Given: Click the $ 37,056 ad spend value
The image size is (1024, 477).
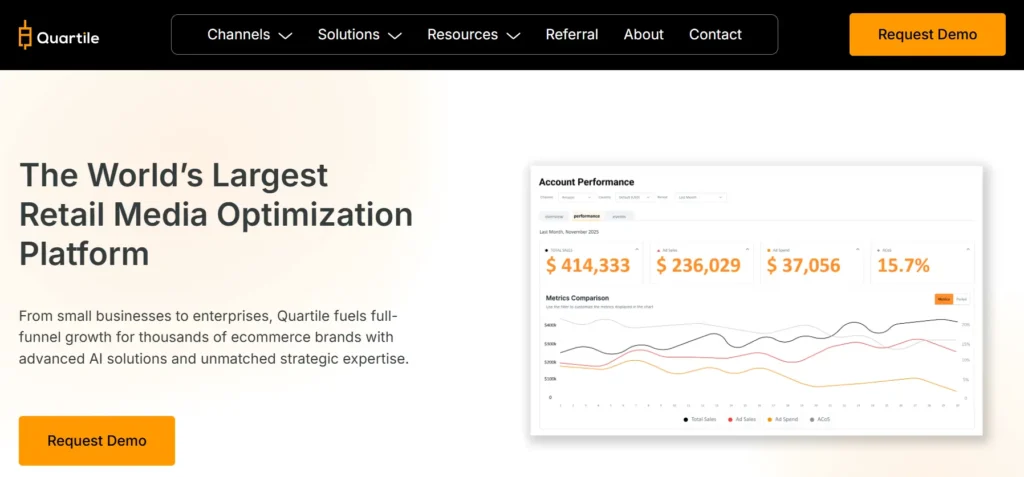Looking at the screenshot, I should coord(804,265).
